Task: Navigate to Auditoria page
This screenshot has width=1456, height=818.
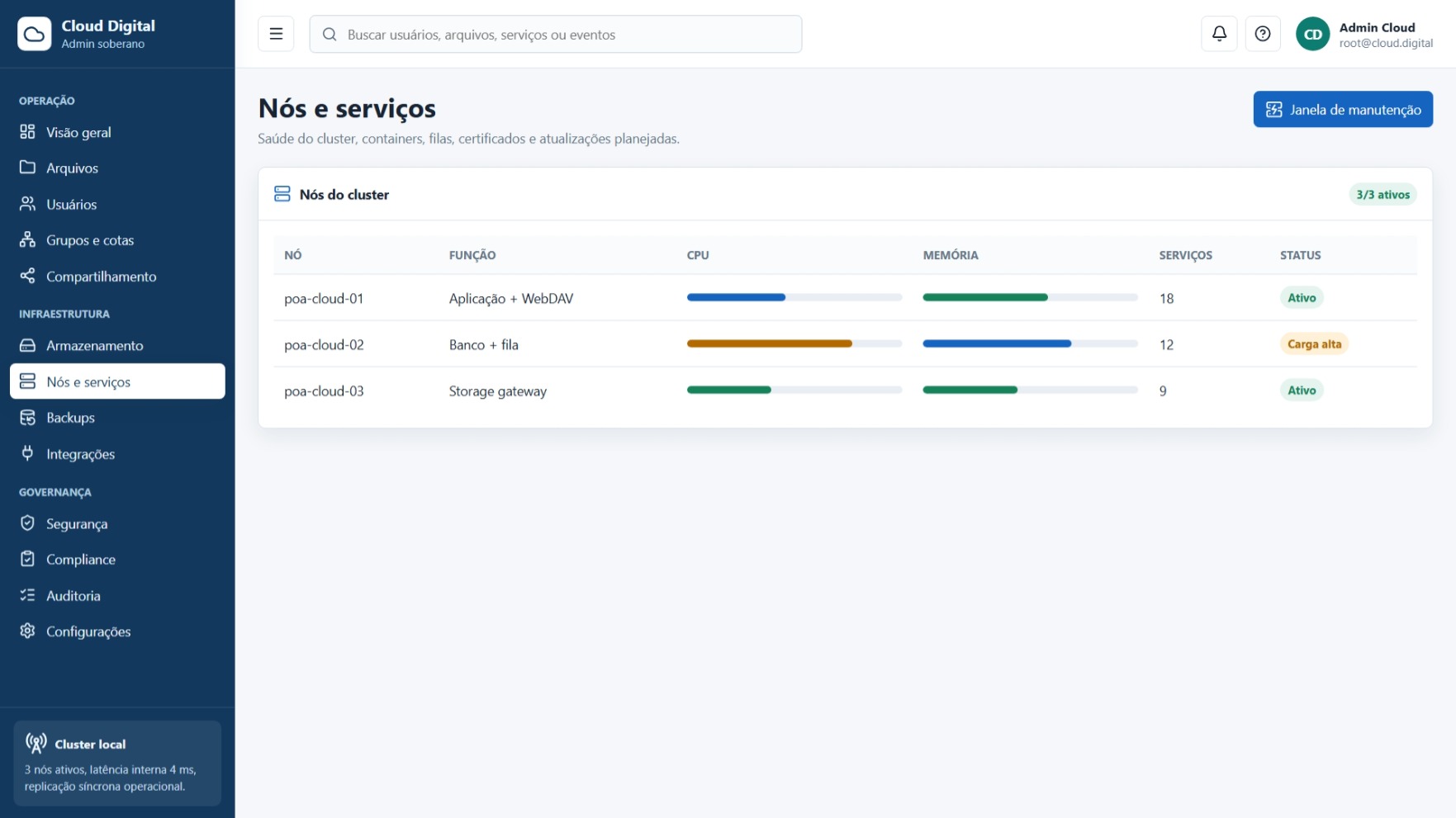Action: pyautogui.click(x=117, y=595)
